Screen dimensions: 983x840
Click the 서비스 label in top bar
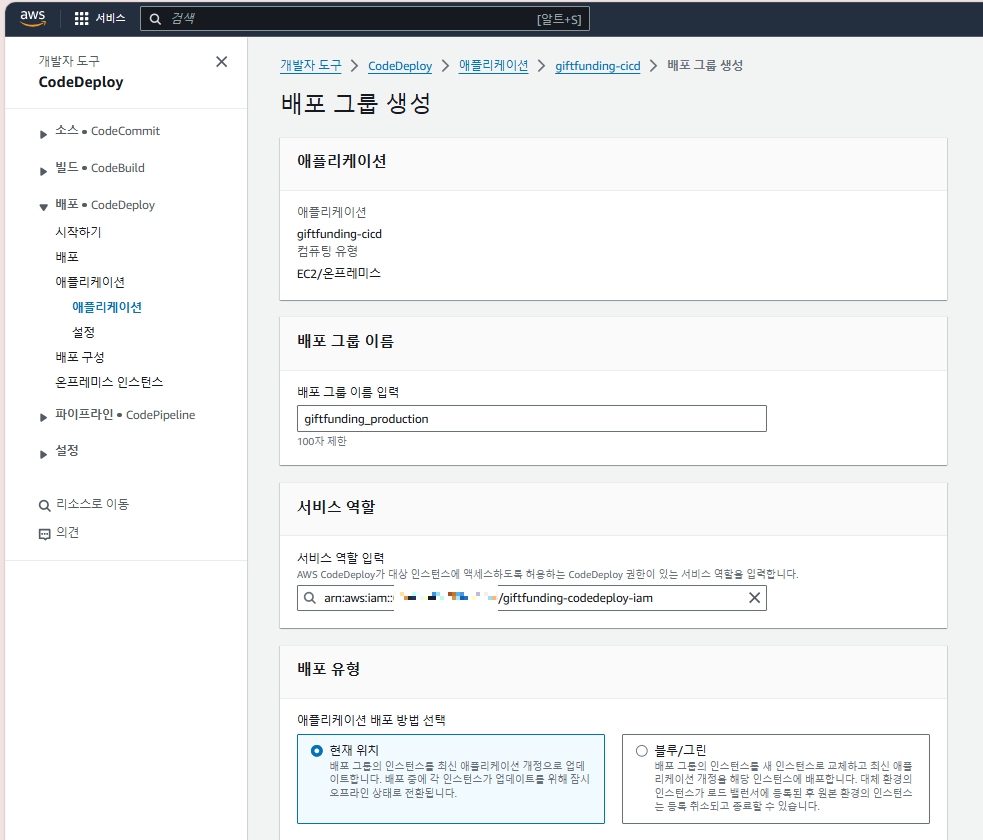pyautogui.click(x=110, y=18)
